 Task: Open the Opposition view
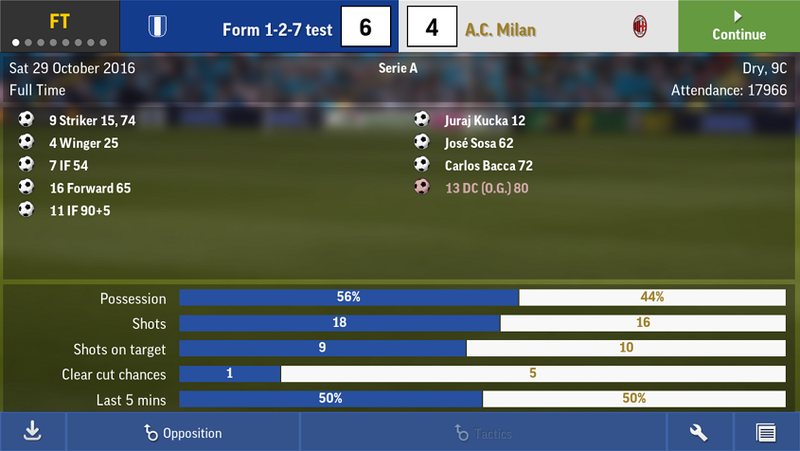183,433
